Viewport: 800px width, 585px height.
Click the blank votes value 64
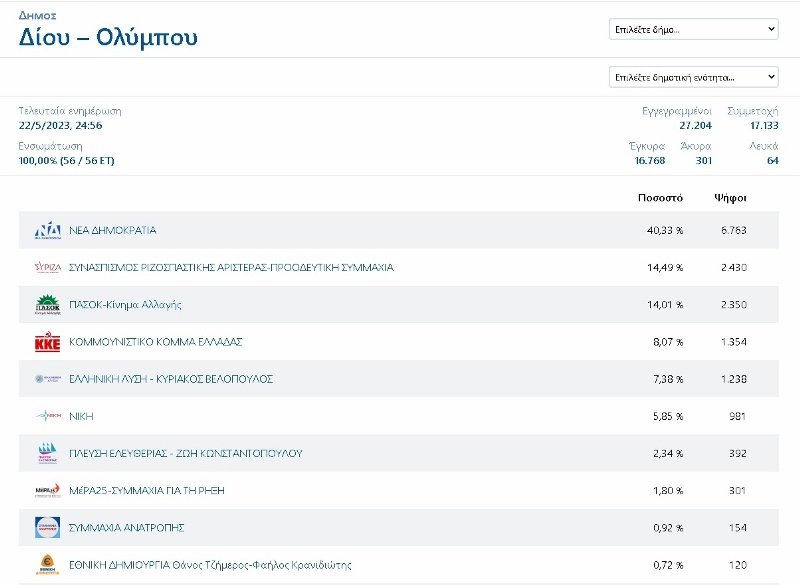point(772,161)
